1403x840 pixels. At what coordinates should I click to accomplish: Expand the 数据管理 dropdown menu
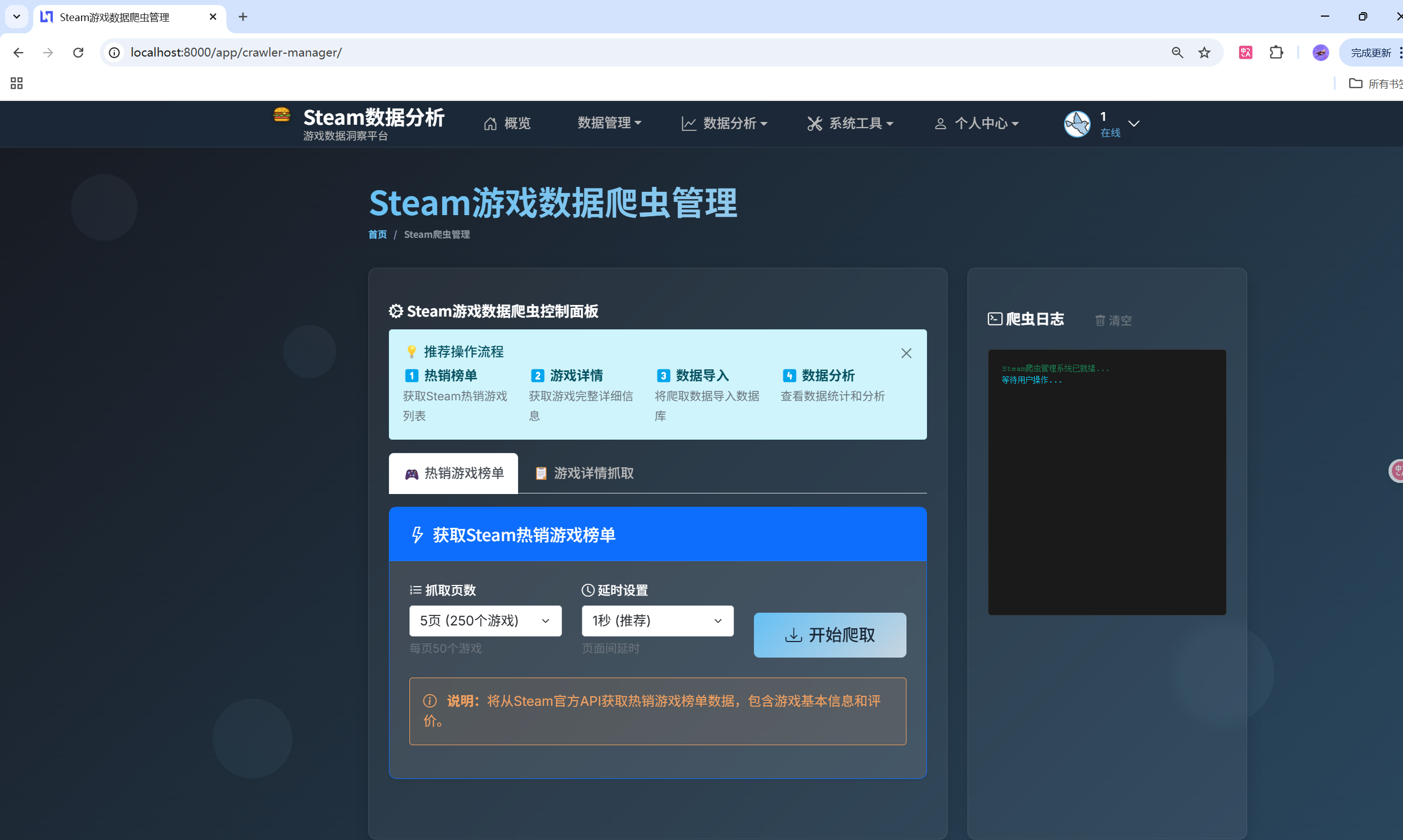pos(609,123)
